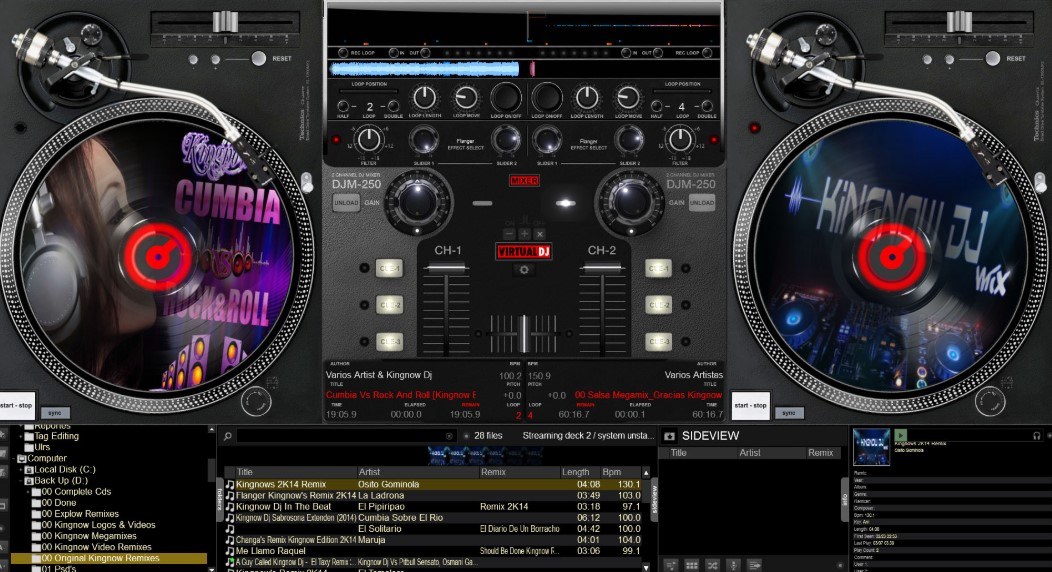
Task: Click HALF loop button on right deck
Action: click(x=658, y=106)
